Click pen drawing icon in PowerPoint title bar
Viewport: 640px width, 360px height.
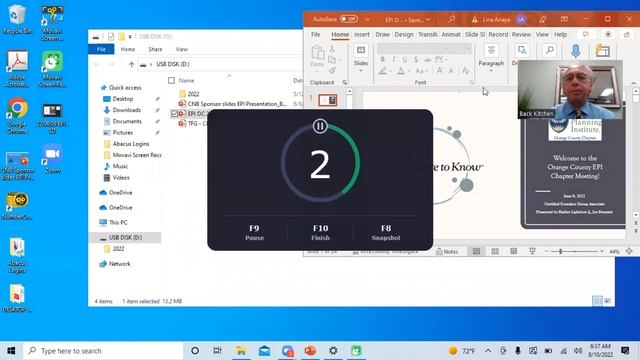542,19
